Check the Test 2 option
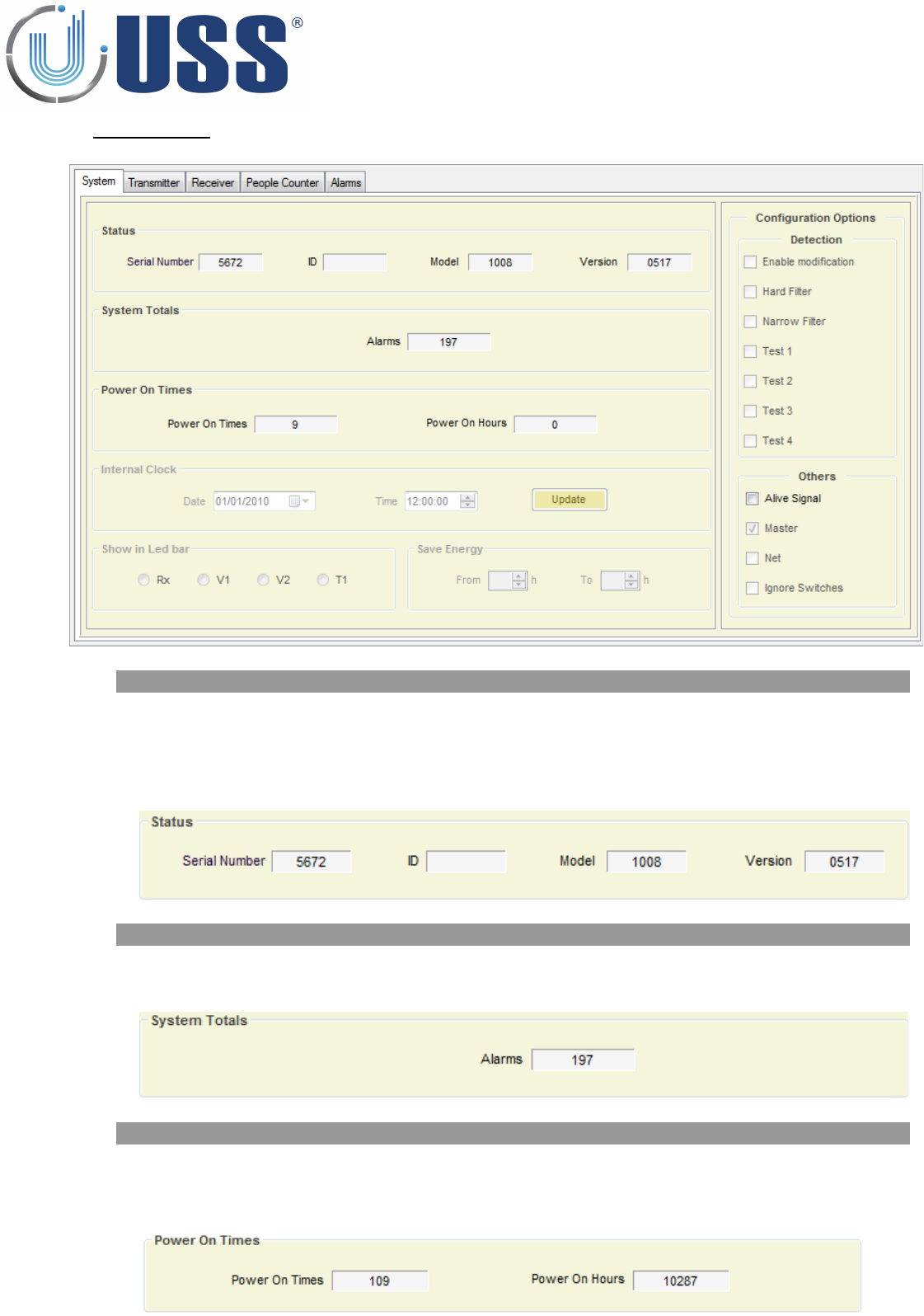 (x=750, y=381)
